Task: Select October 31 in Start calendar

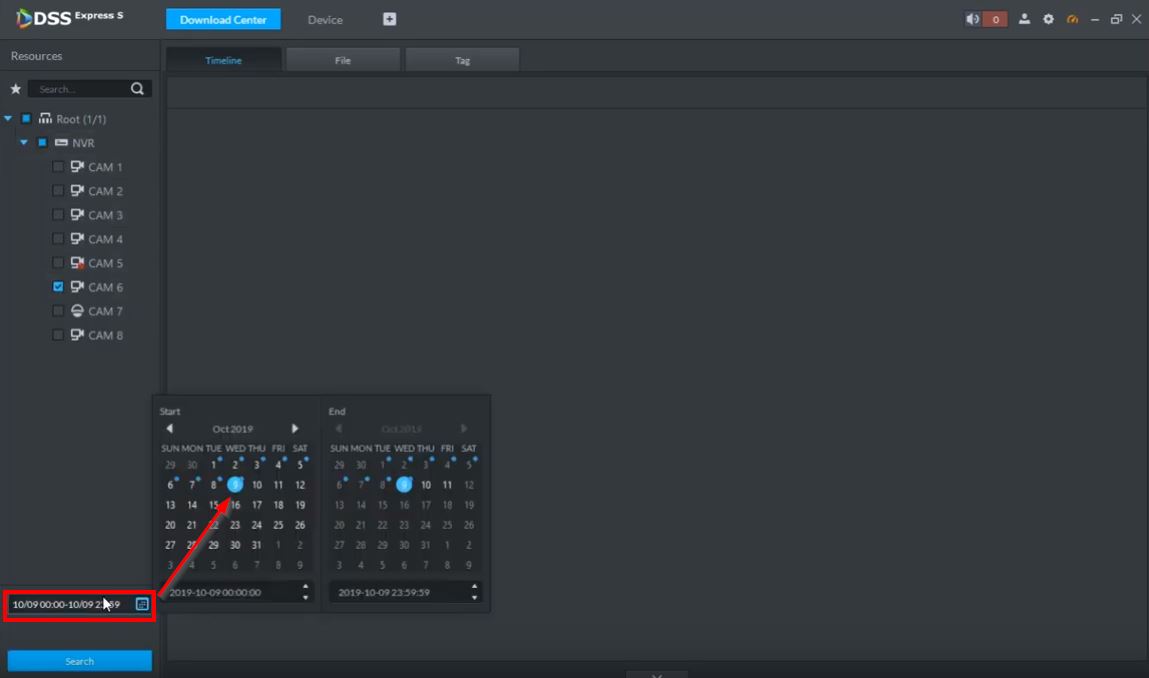Action: tap(256, 545)
